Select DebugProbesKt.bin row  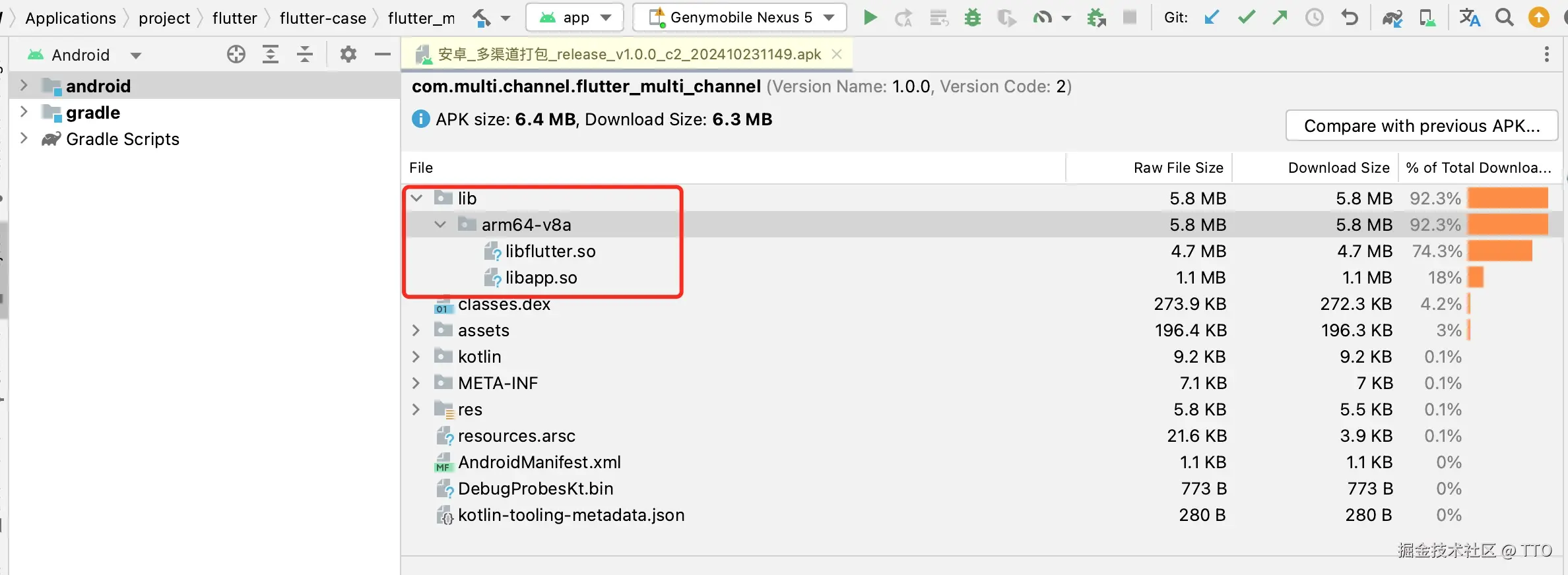[981, 488]
